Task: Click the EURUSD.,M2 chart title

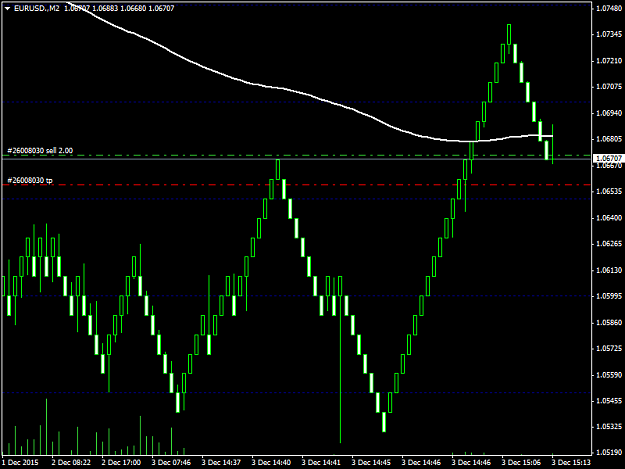Action: 36,8
